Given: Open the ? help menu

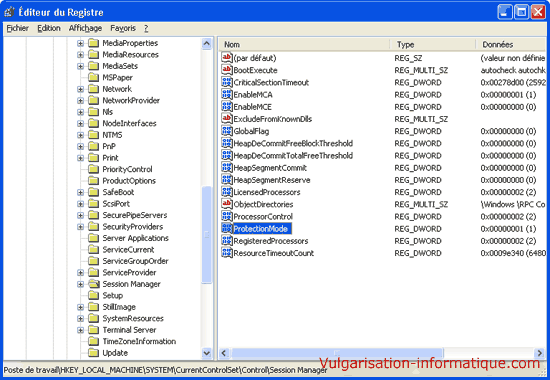Looking at the screenshot, I should [x=146, y=28].
